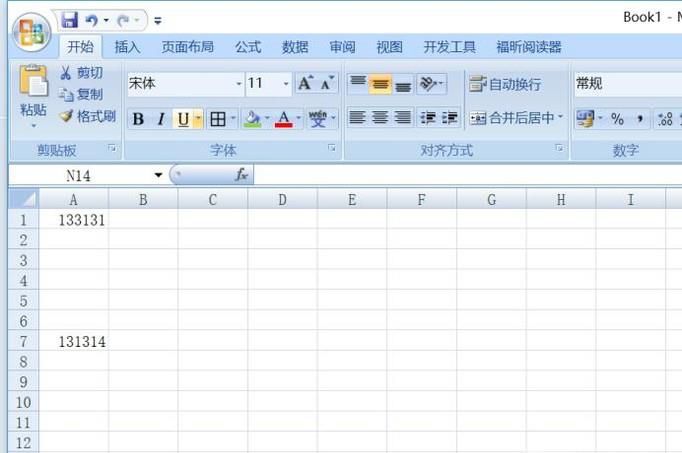Expand the underline style arrow

[198, 118]
